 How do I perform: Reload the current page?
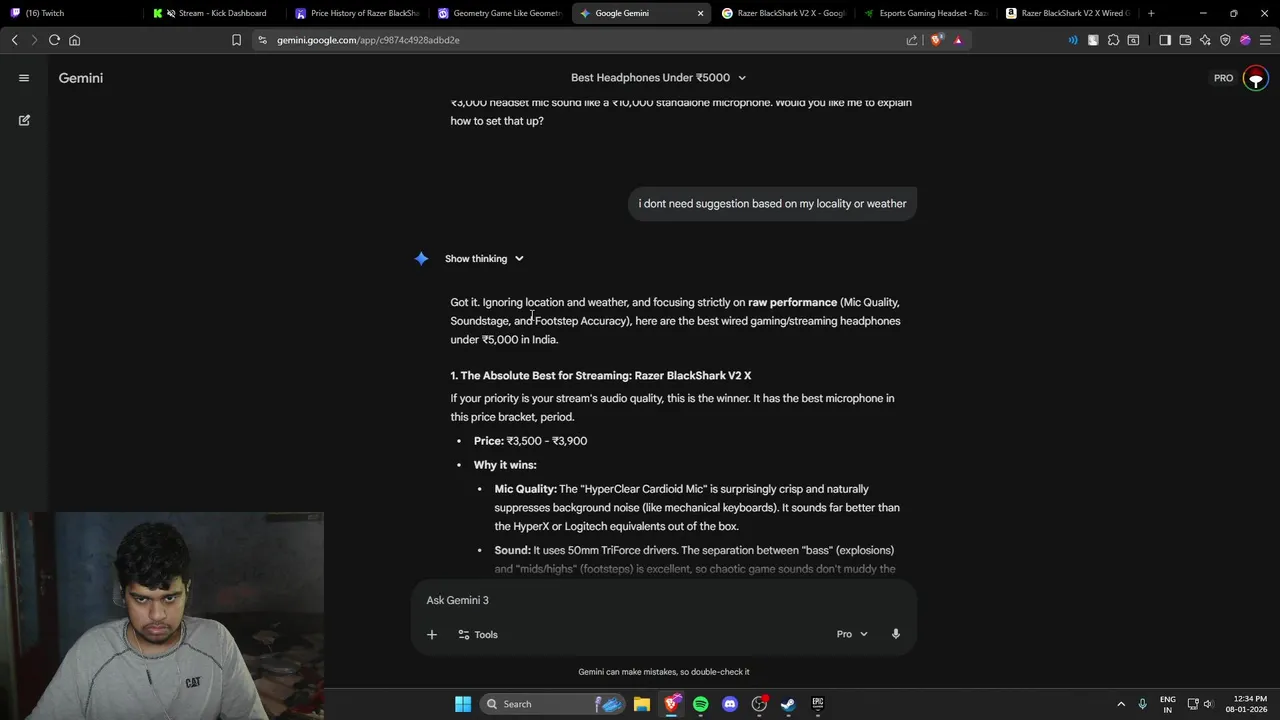coord(54,40)
